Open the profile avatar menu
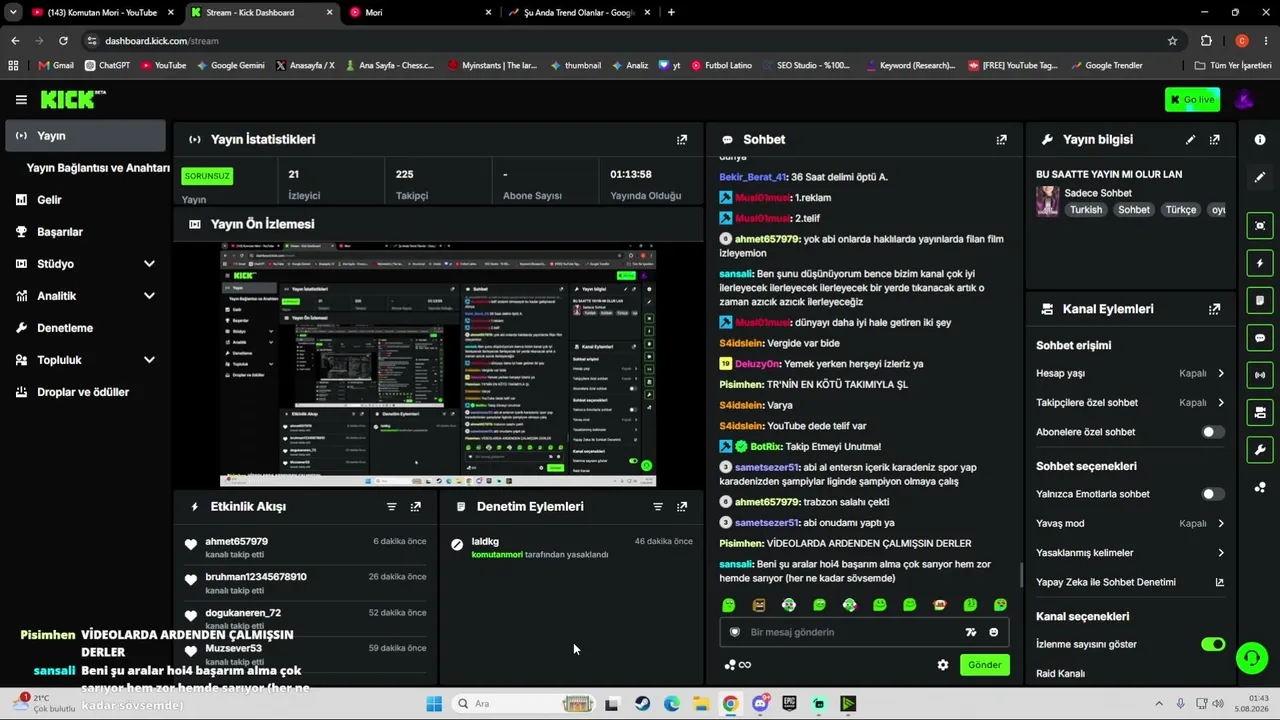 (x=1244, y=99)
